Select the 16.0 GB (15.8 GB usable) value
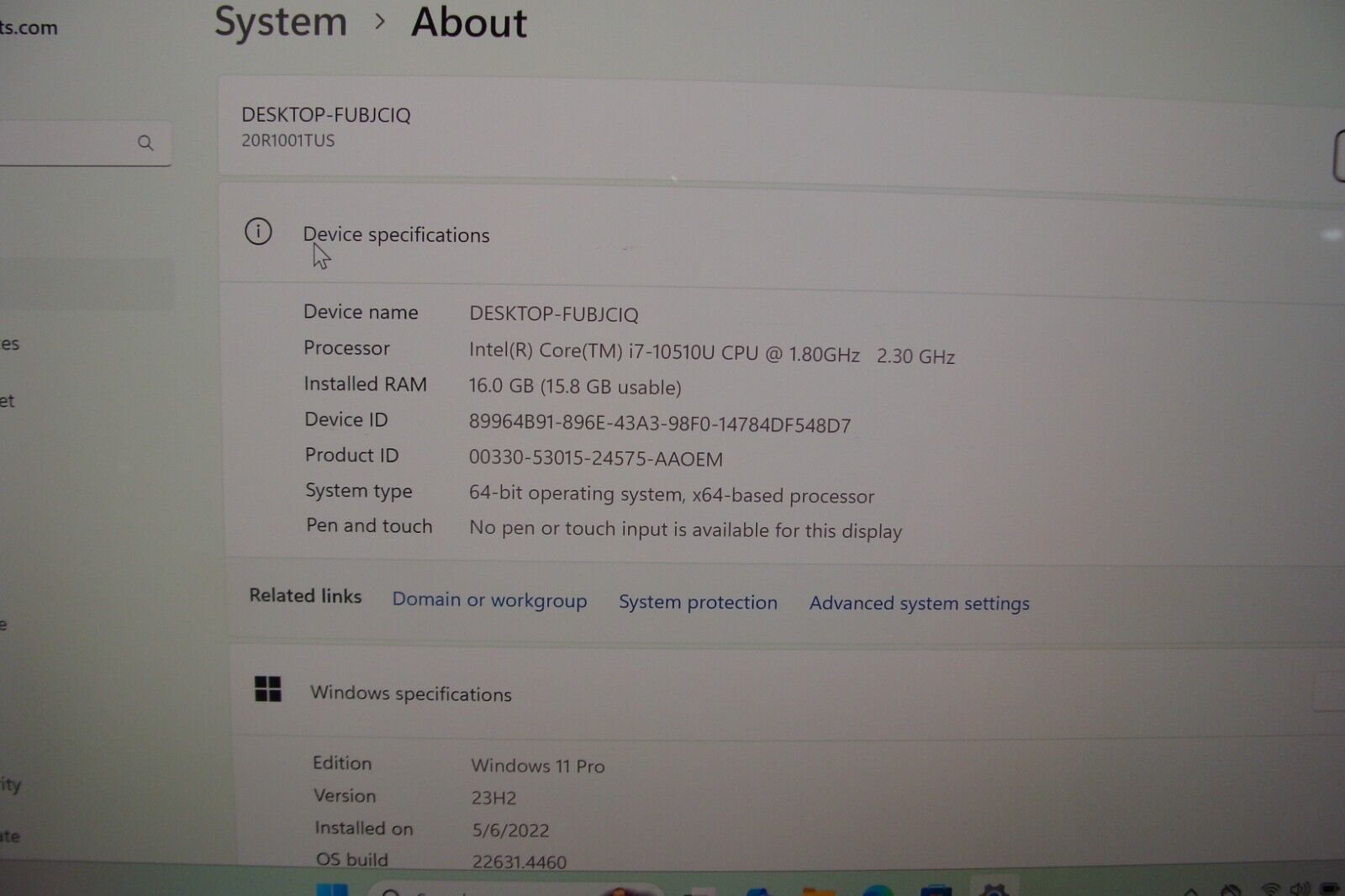The width and height of the screenshot is (1345, 896). (x=575, y=387)
